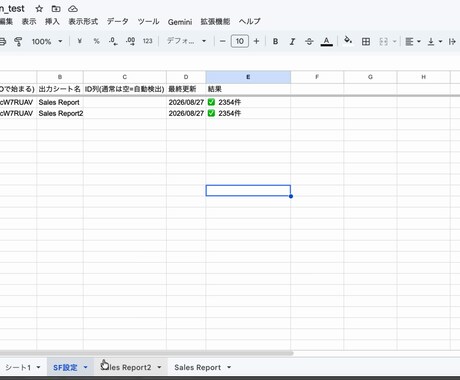The image size is (460, 380).
Task: Open the 表示形式 menu
Action: tap(83, 22)
